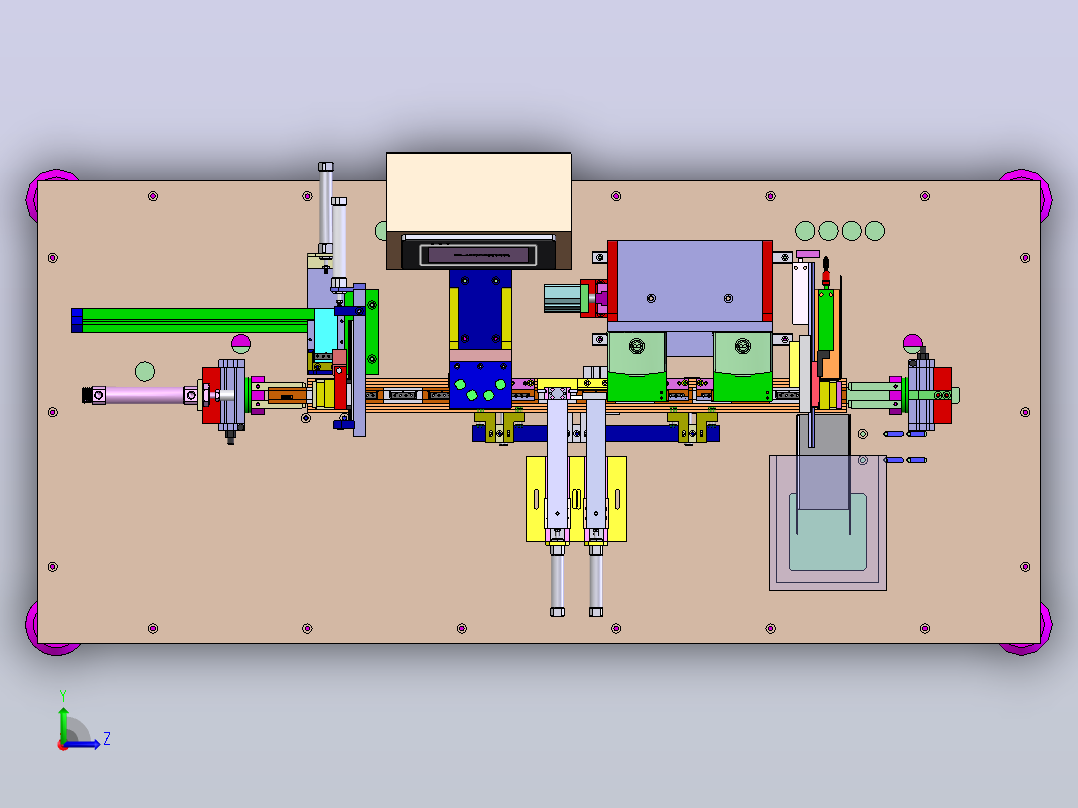Screen dimensions: 1078x808
Task: Select the cream-colored box at top center
Action: pos(478,192)
